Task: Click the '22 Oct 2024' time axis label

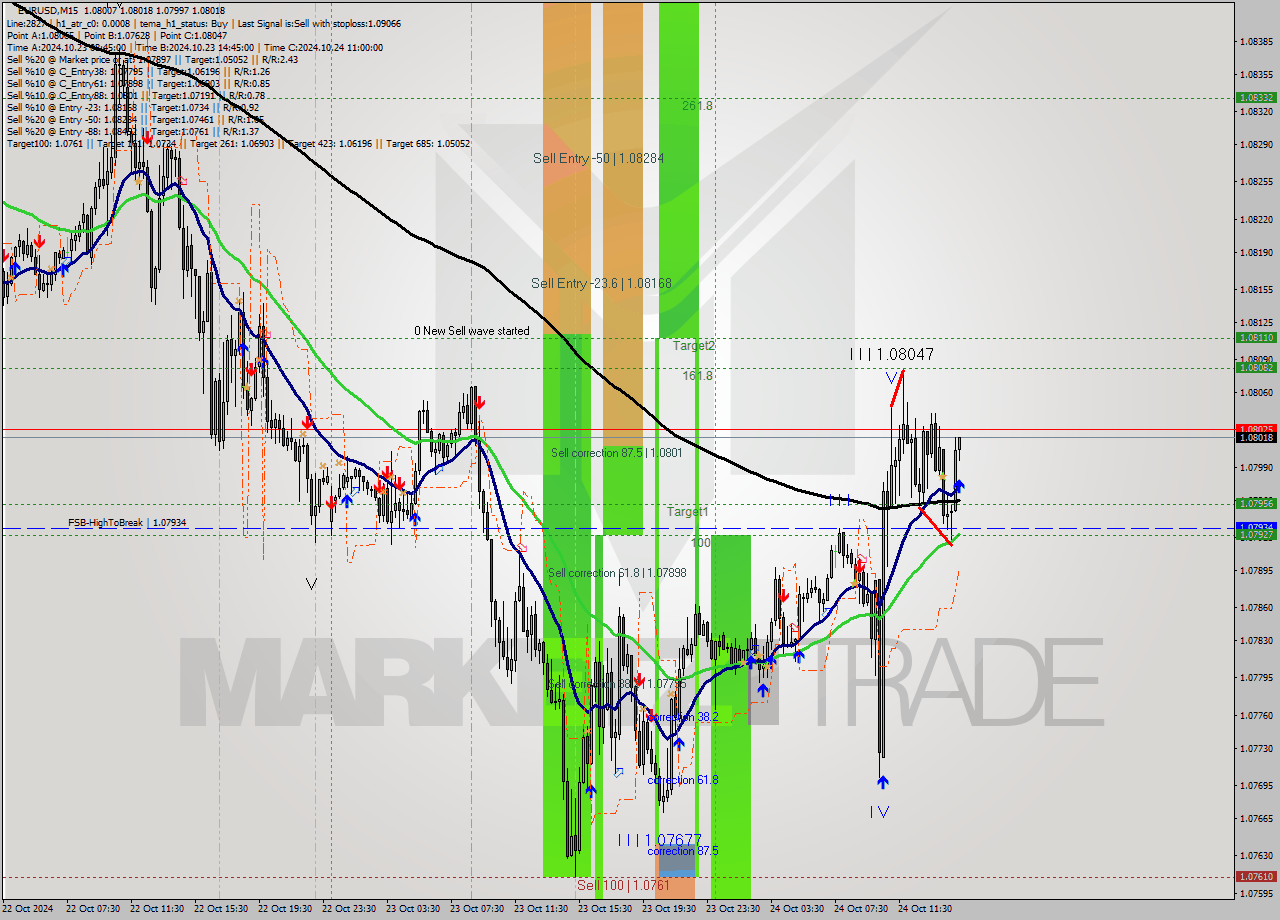Action: 27,909
